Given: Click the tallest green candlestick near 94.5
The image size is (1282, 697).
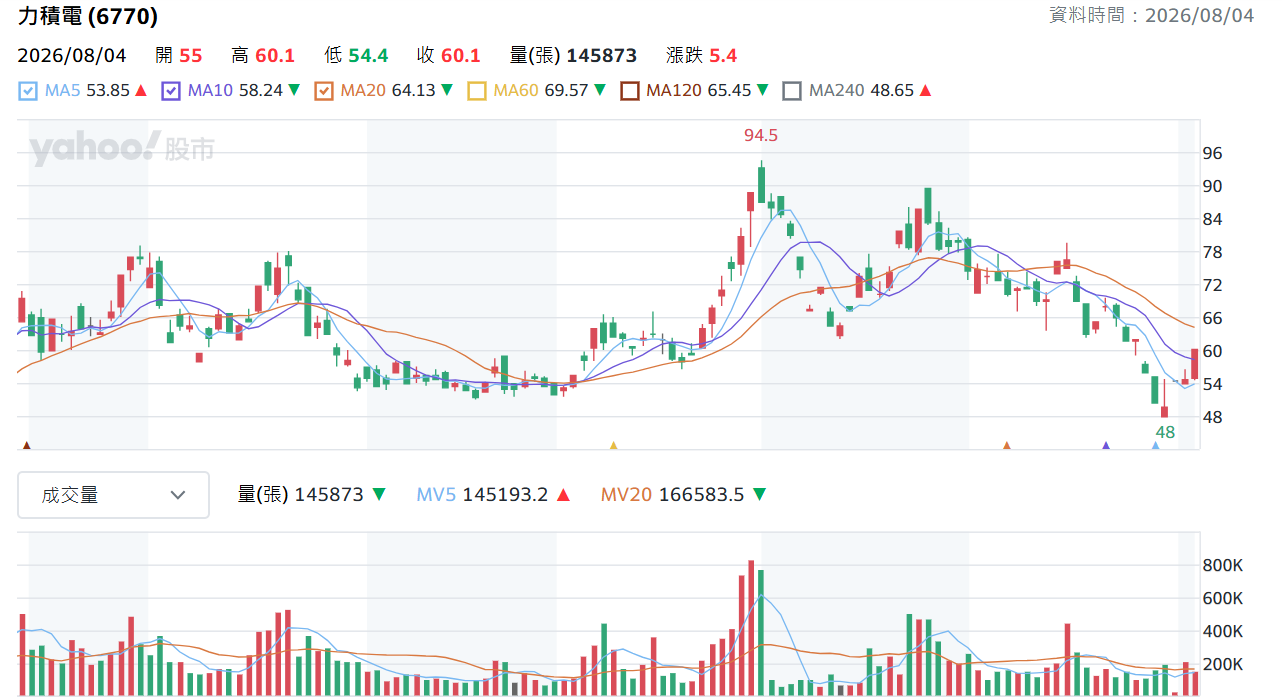Looking at the screenshot, I should click(x=761, y=184).
